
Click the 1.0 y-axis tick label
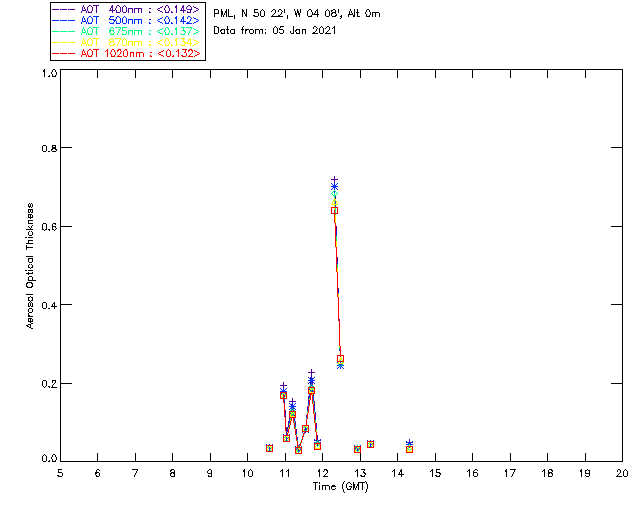click(x=49, y=73)
